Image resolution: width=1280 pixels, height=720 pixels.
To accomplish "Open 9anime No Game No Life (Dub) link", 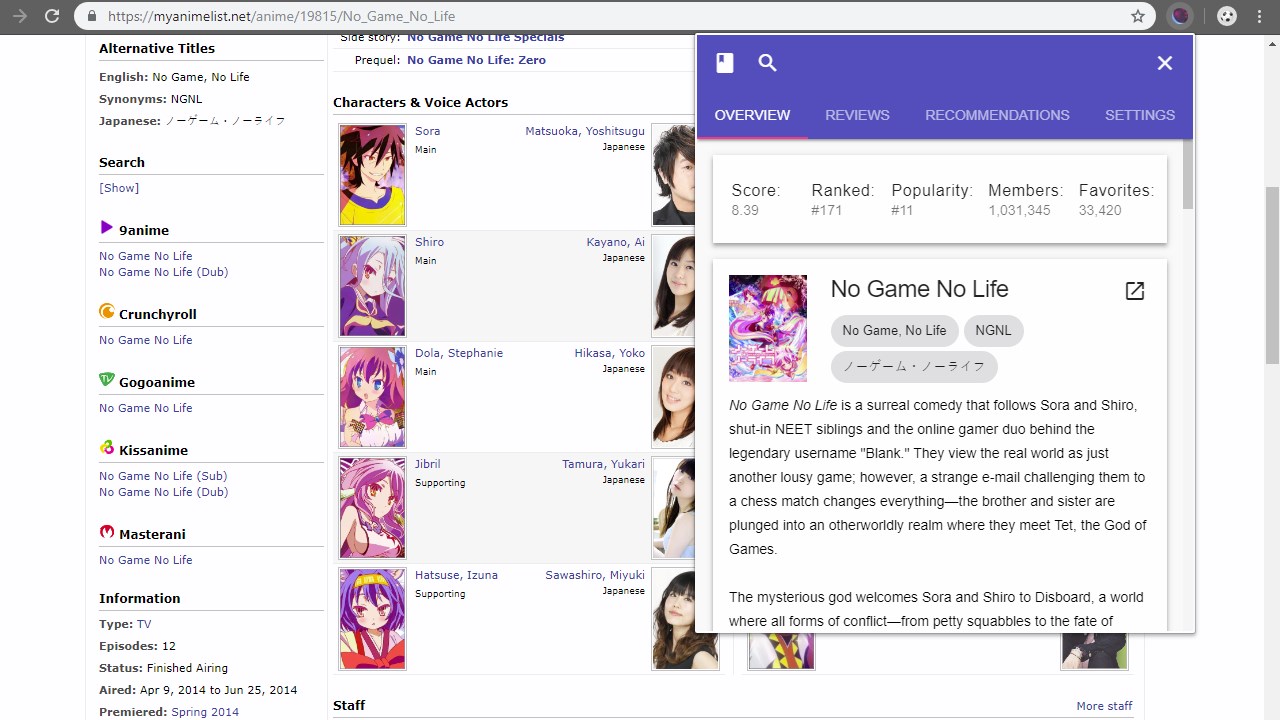I will coord(164,272).
